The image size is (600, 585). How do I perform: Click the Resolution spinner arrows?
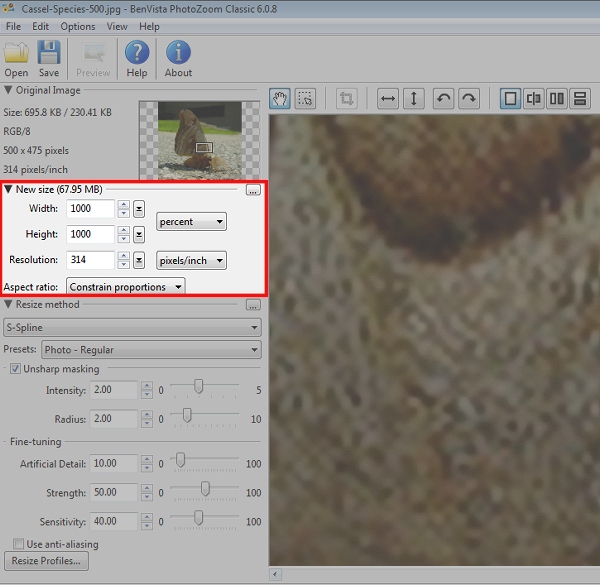[123, 260]
